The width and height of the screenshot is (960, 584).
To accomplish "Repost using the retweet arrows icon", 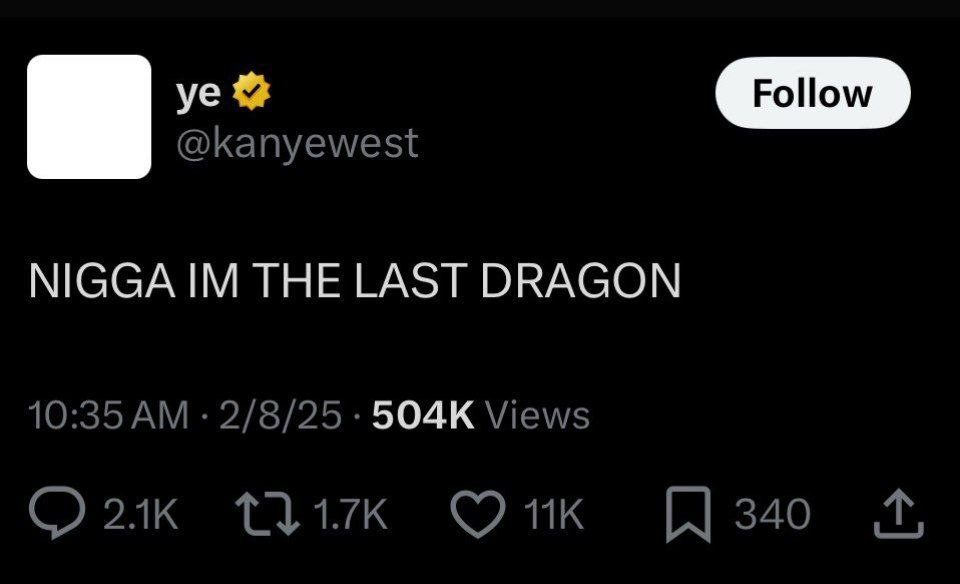I will click(268, 514).
